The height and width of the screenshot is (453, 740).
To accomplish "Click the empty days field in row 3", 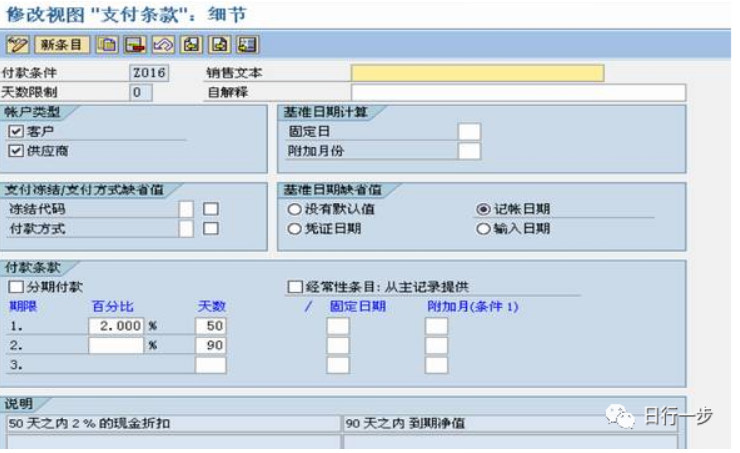I will click(210, 365).
